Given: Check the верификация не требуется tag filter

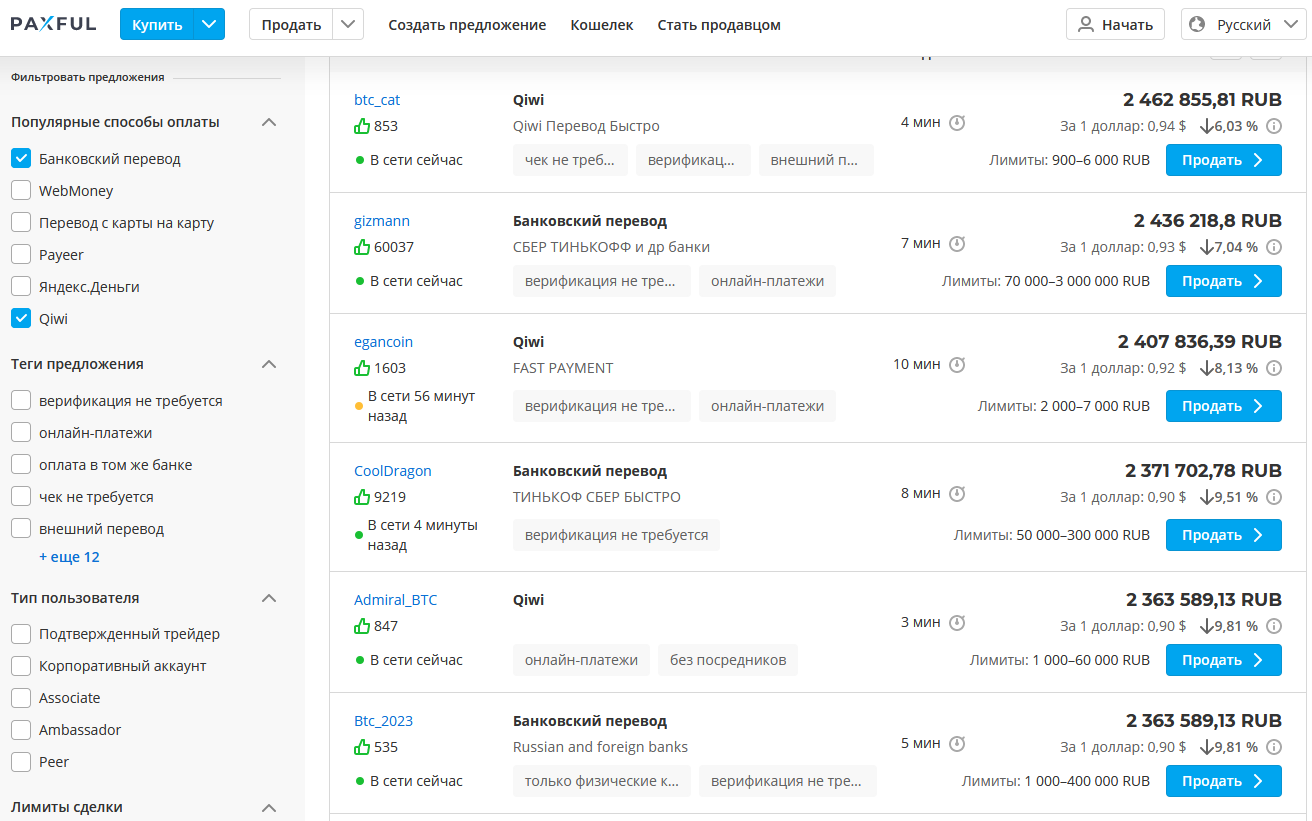Looking at the screenshot, I should coord(21,401).
